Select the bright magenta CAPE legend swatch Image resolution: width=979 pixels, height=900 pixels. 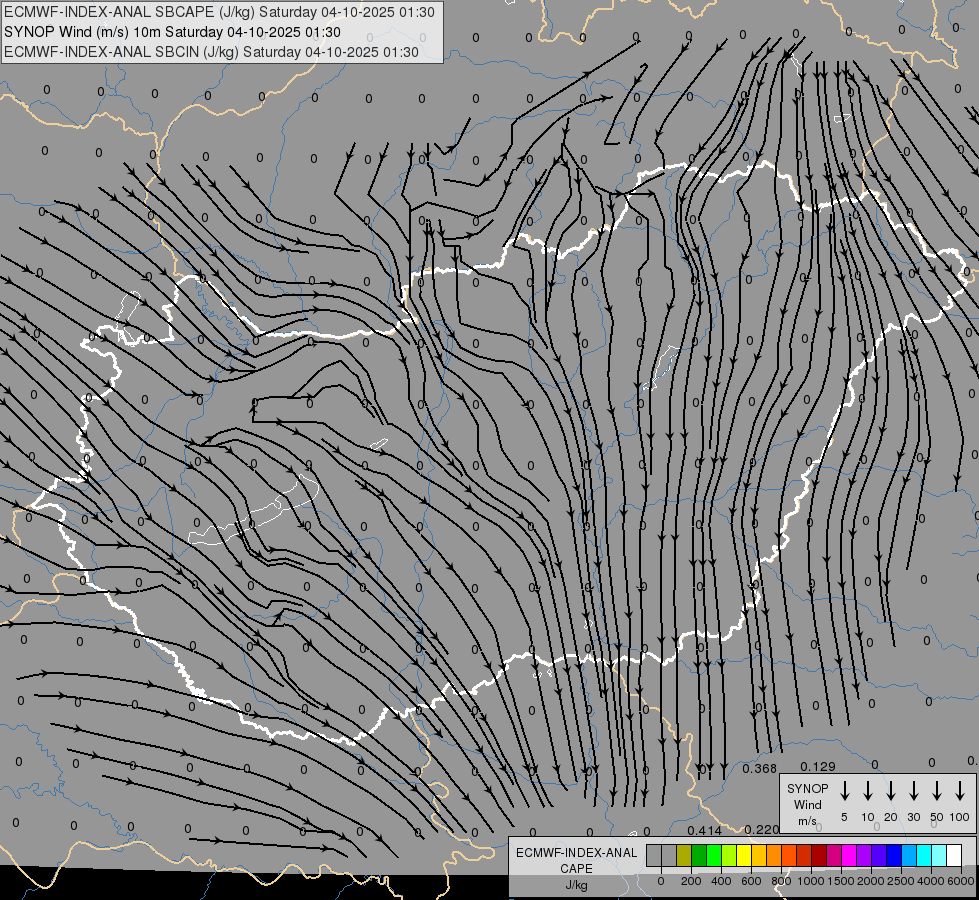pyautogui.click(x=849, y=855)
